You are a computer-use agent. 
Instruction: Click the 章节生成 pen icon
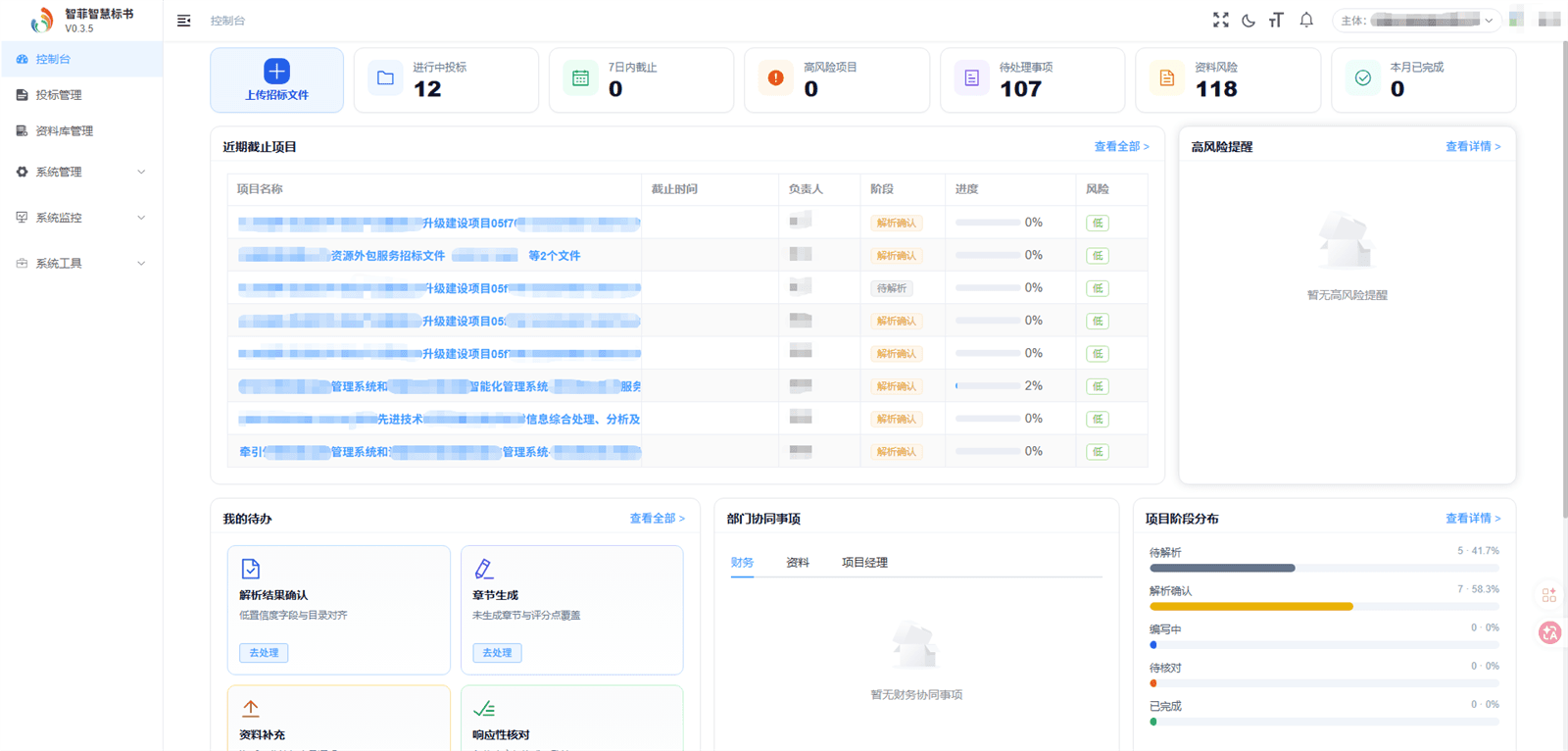pos(484,569)
